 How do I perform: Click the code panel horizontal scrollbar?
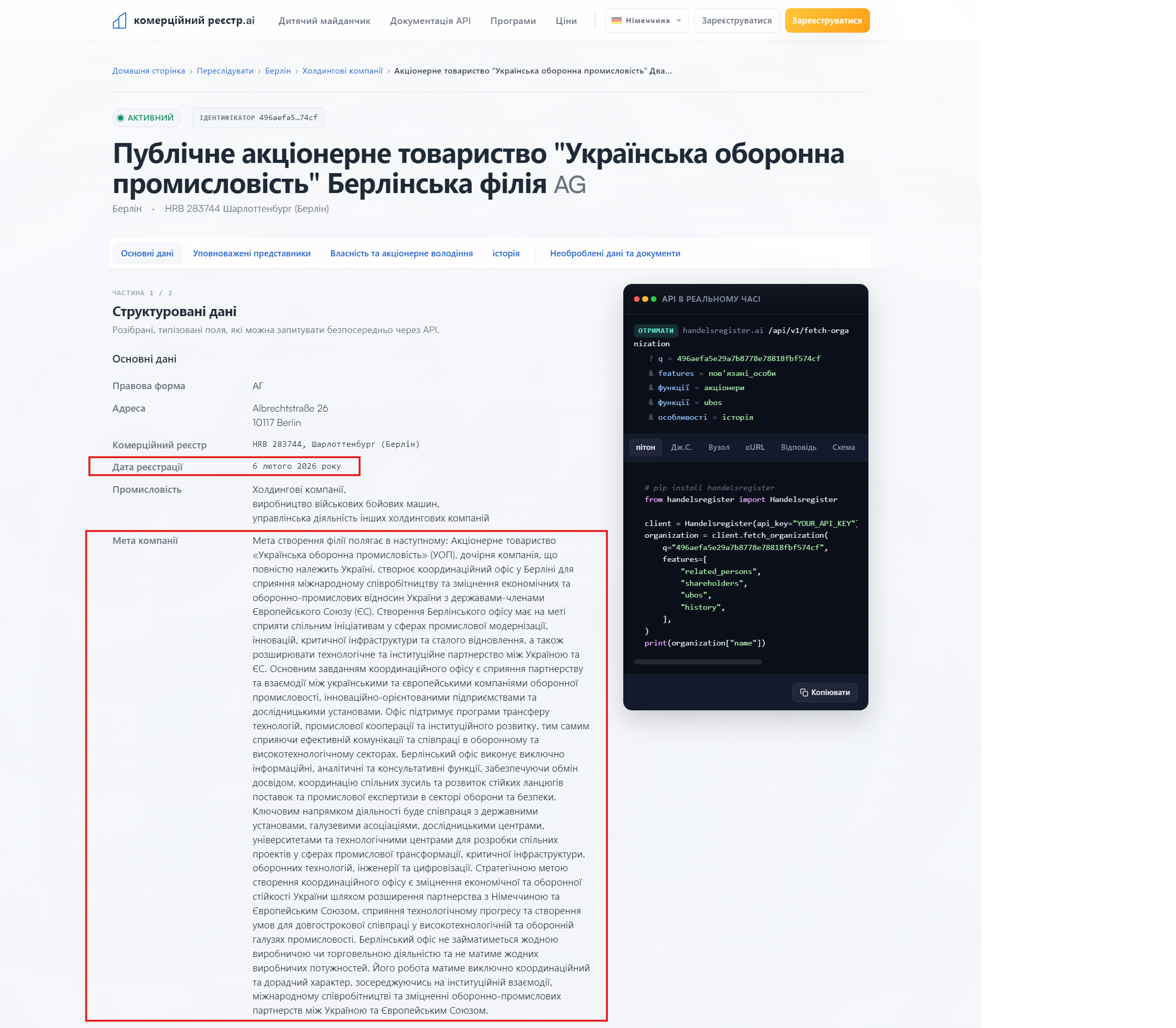coord(698,662)
